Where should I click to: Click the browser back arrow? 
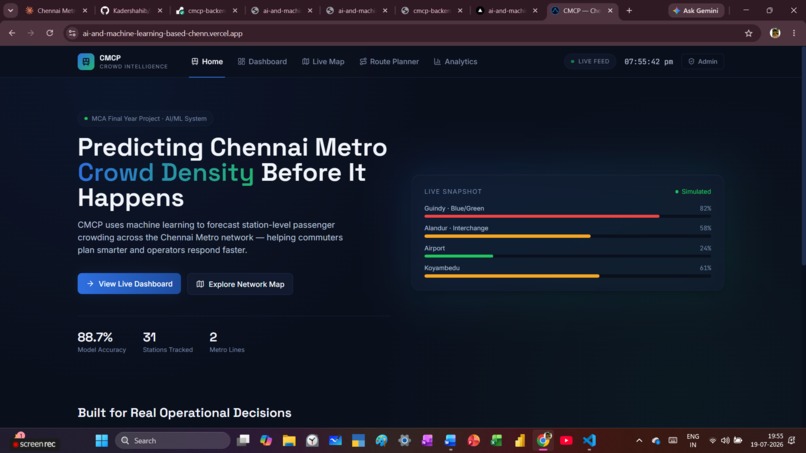[12, 33]
